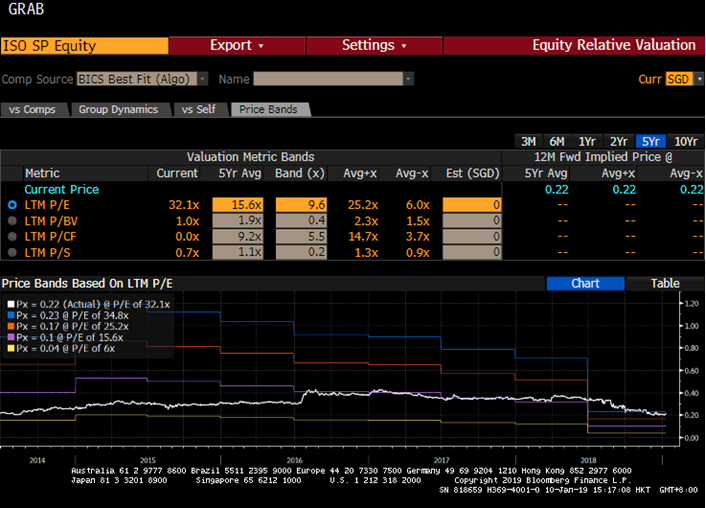The height and width of the screenshot is (508, 706).
Task: Click the 2018 label on the chart axis
Action: pos(588,460)
